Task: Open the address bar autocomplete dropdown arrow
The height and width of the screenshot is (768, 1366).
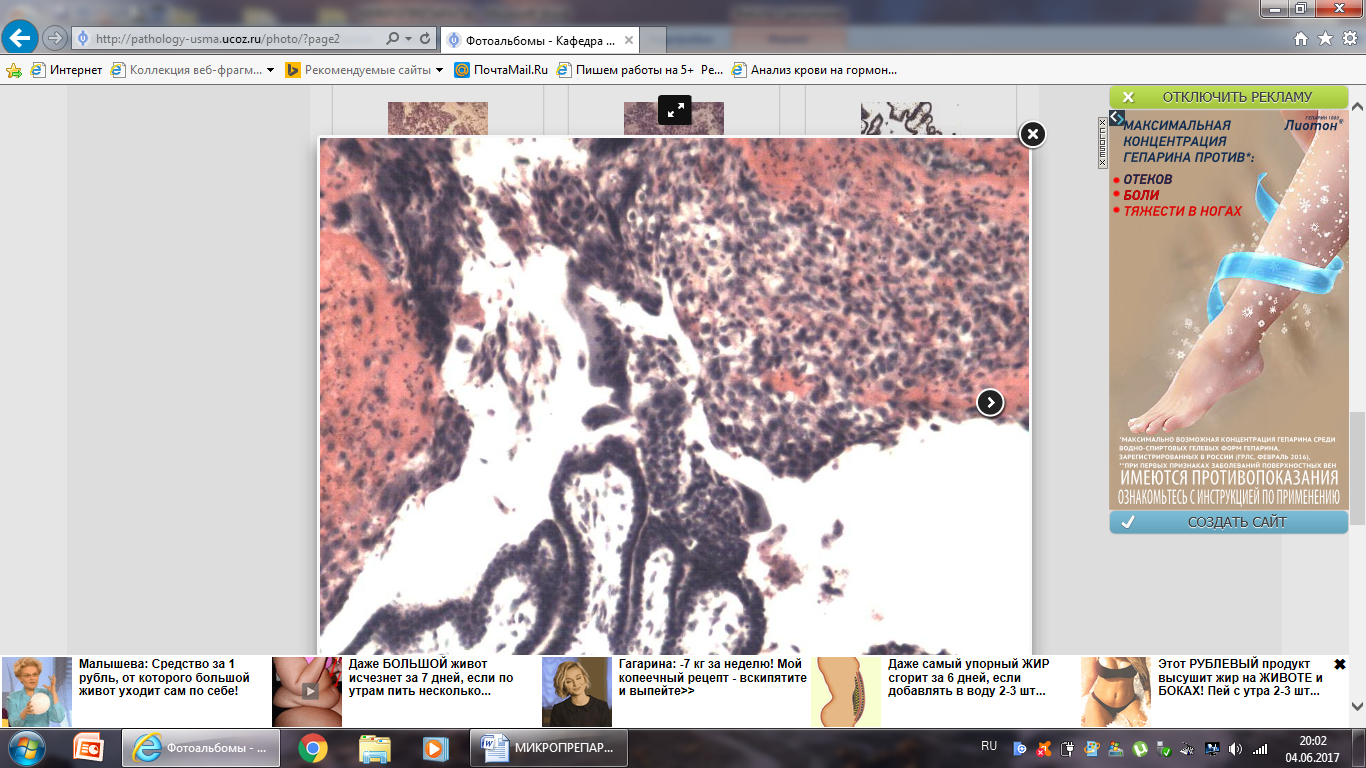Action: 408,39
